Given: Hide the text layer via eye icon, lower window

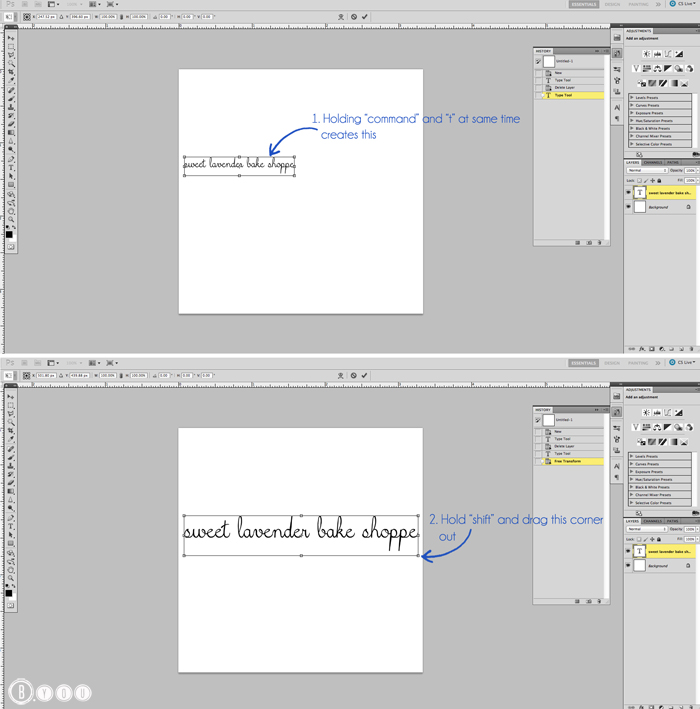Looking at the screenshot, I should point(628,551).
